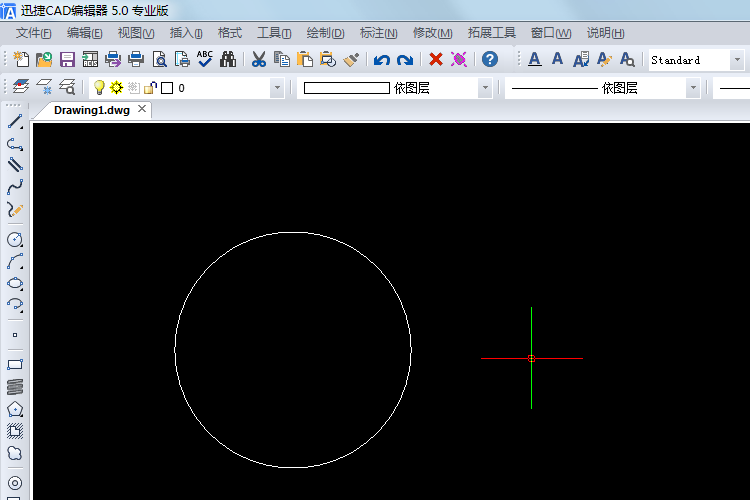The height and width of the screenshot is (500, 750).
Task: Toggle layer 0 lock padlock icon
Action: pyautogui.click(x=150, y=88)
